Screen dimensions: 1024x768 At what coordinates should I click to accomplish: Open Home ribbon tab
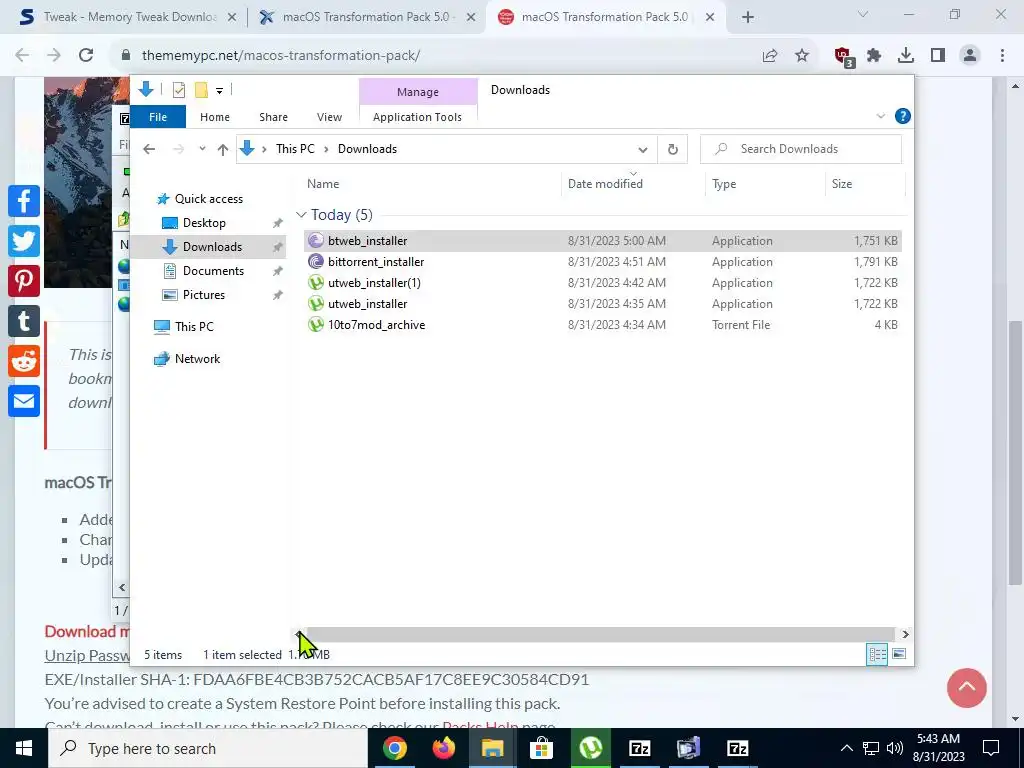click(x=215, y=117)
